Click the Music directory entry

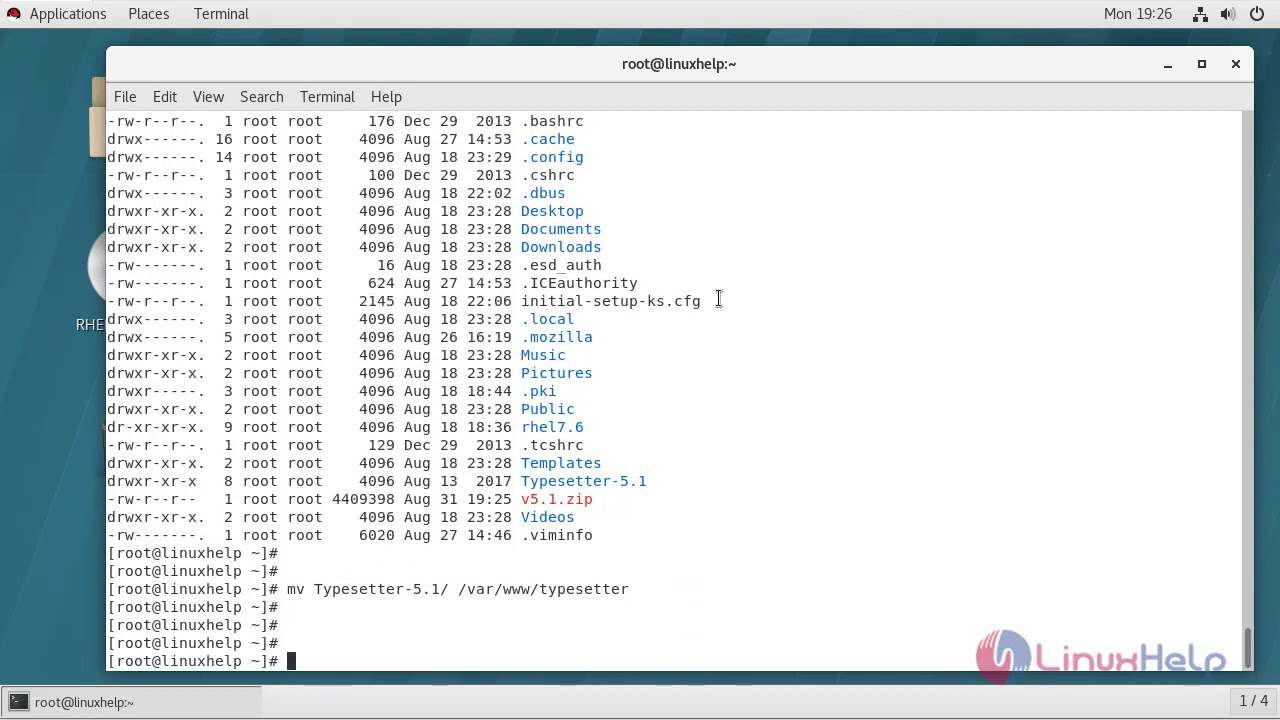(x=542, y=355)
